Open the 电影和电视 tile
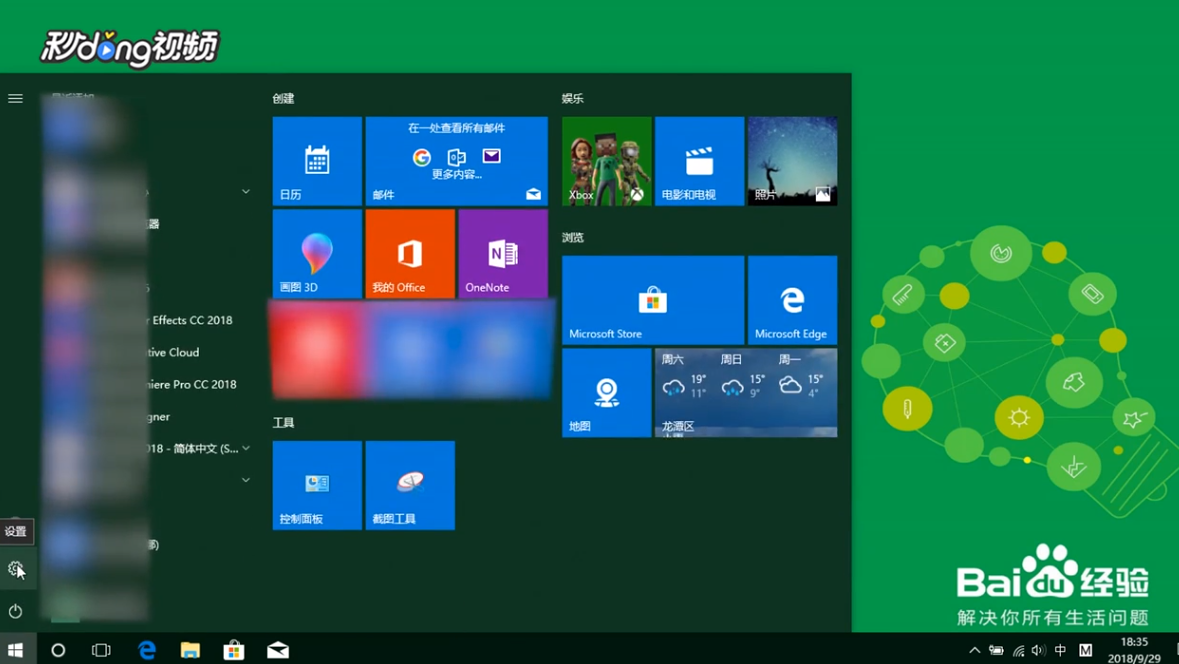 [699, 161]
